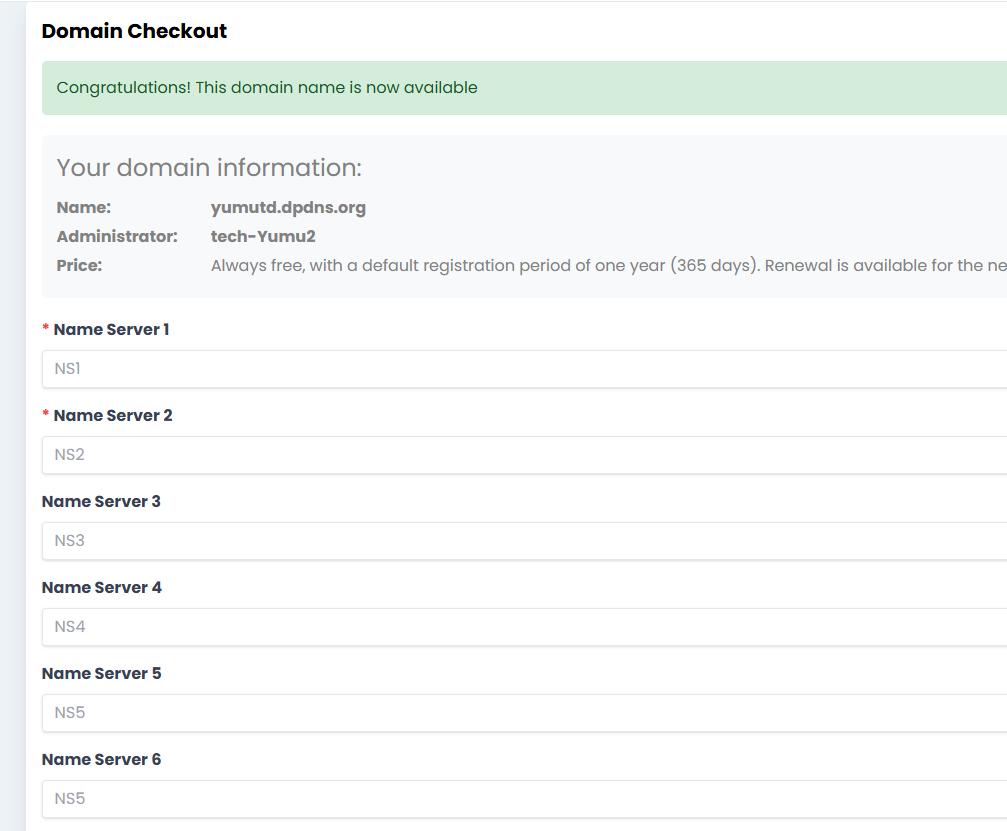Select the Name Server 3 input box
The height and width of the screenshot is (831, 1007).
pyautogui.click(x=524, y=541)
